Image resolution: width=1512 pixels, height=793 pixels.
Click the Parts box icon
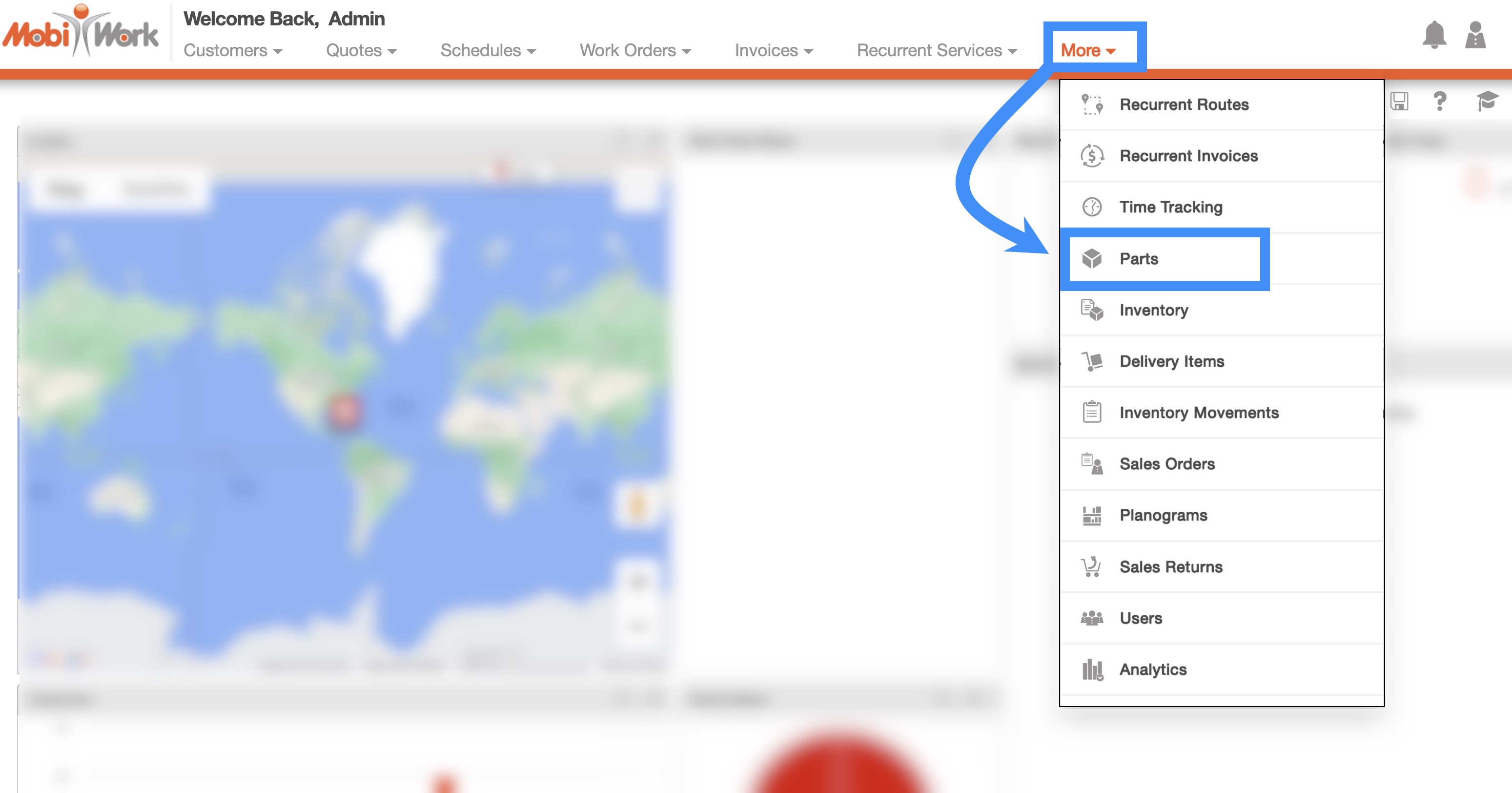(1092, 258)
